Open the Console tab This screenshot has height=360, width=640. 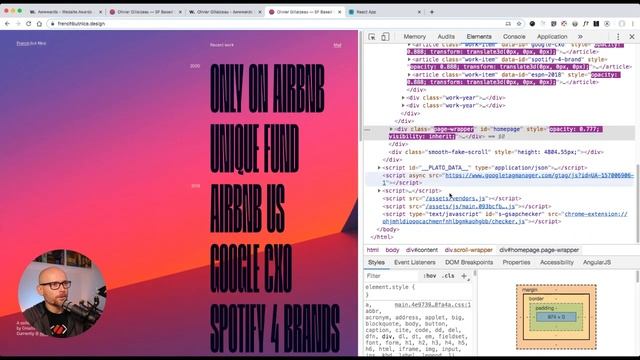click(514, 37)
